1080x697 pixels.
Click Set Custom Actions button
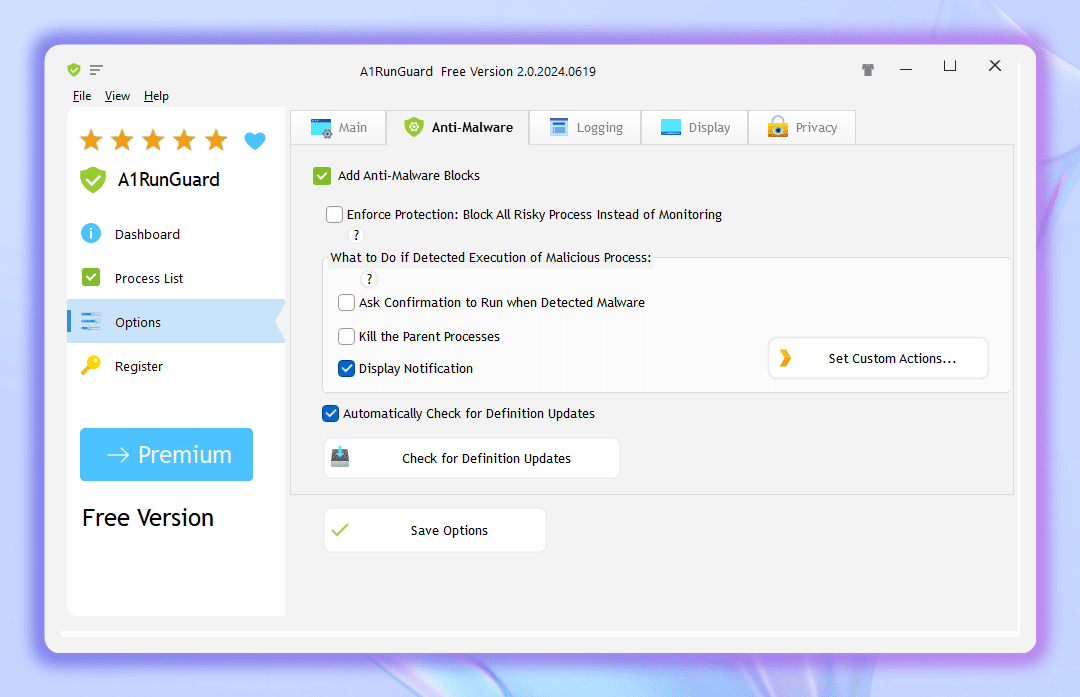tap(878, 358)
